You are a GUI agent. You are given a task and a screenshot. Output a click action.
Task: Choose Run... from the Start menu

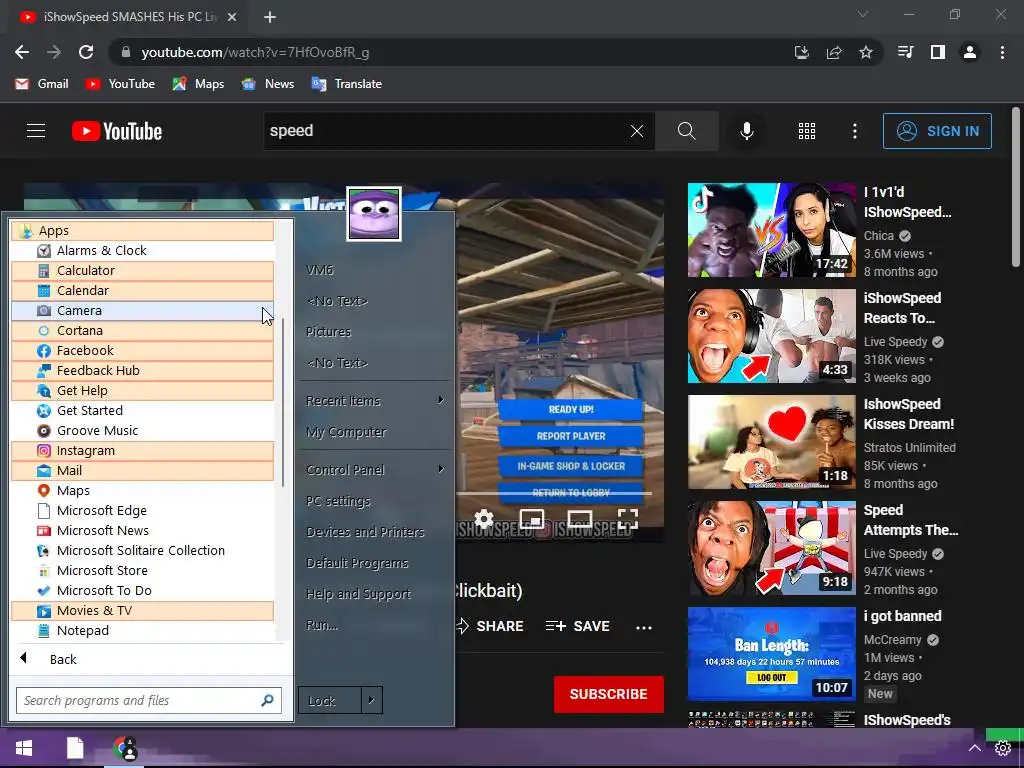click(x=322, y=625)
